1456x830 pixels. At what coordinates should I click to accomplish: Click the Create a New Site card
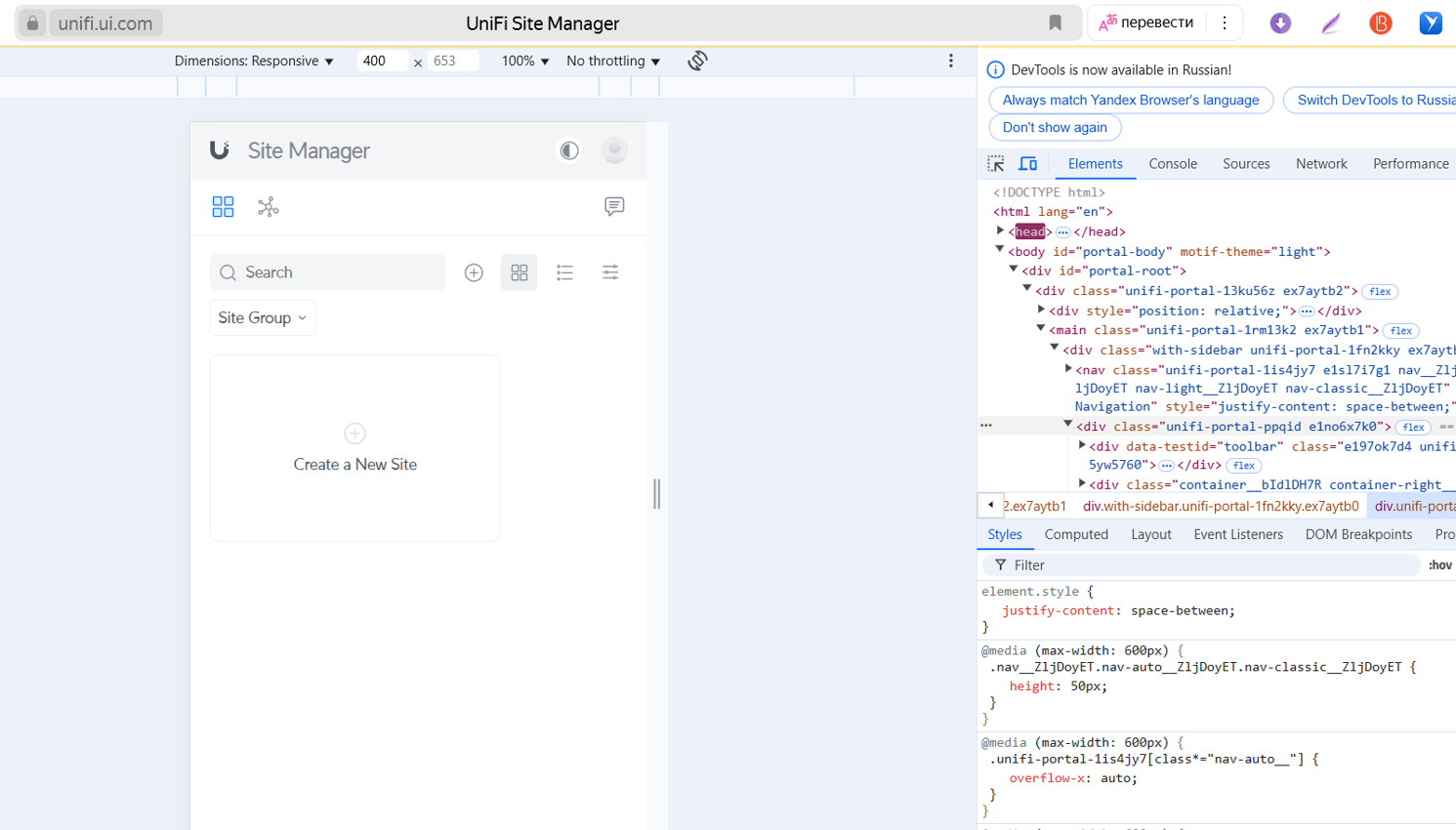click(x=355, y=448)
